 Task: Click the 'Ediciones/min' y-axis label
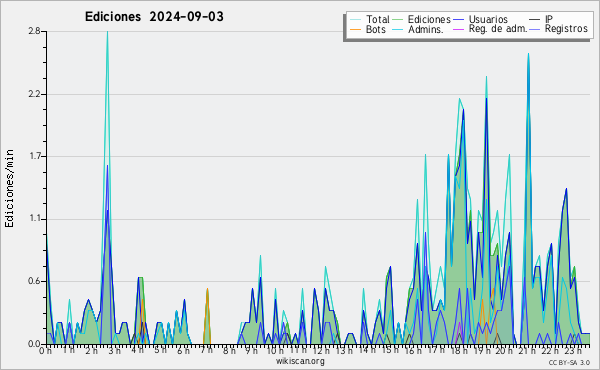[9, 188]
